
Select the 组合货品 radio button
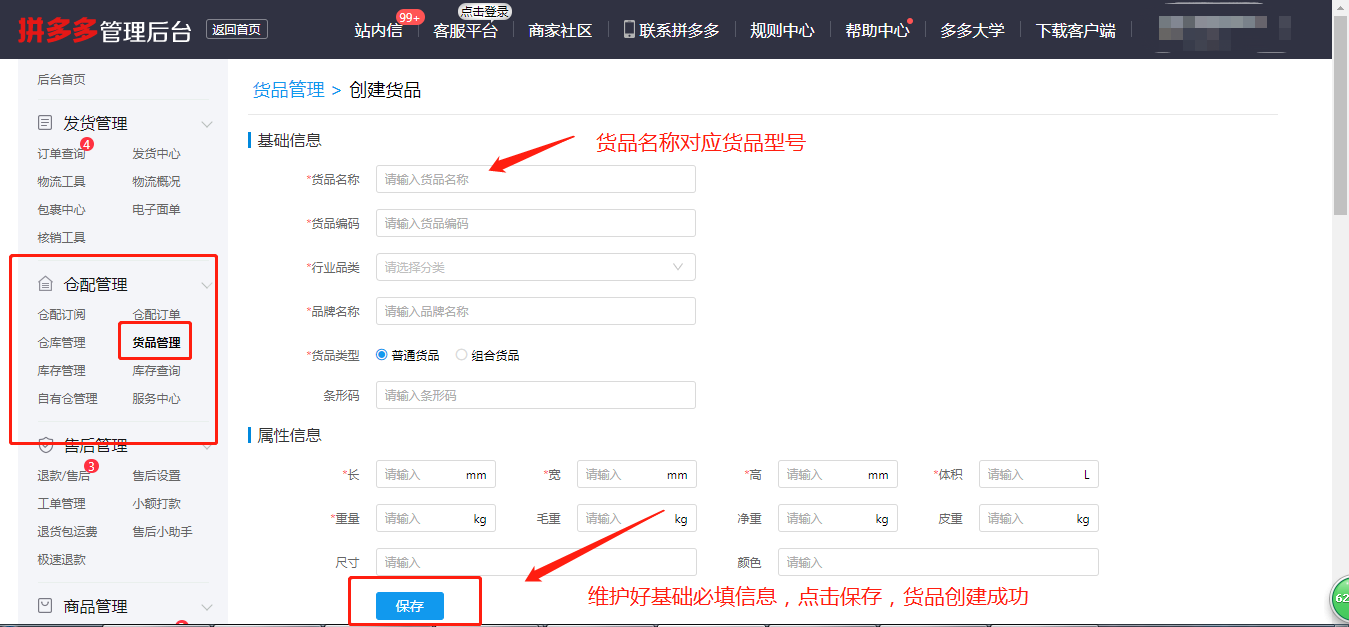[x=461, y=355]
